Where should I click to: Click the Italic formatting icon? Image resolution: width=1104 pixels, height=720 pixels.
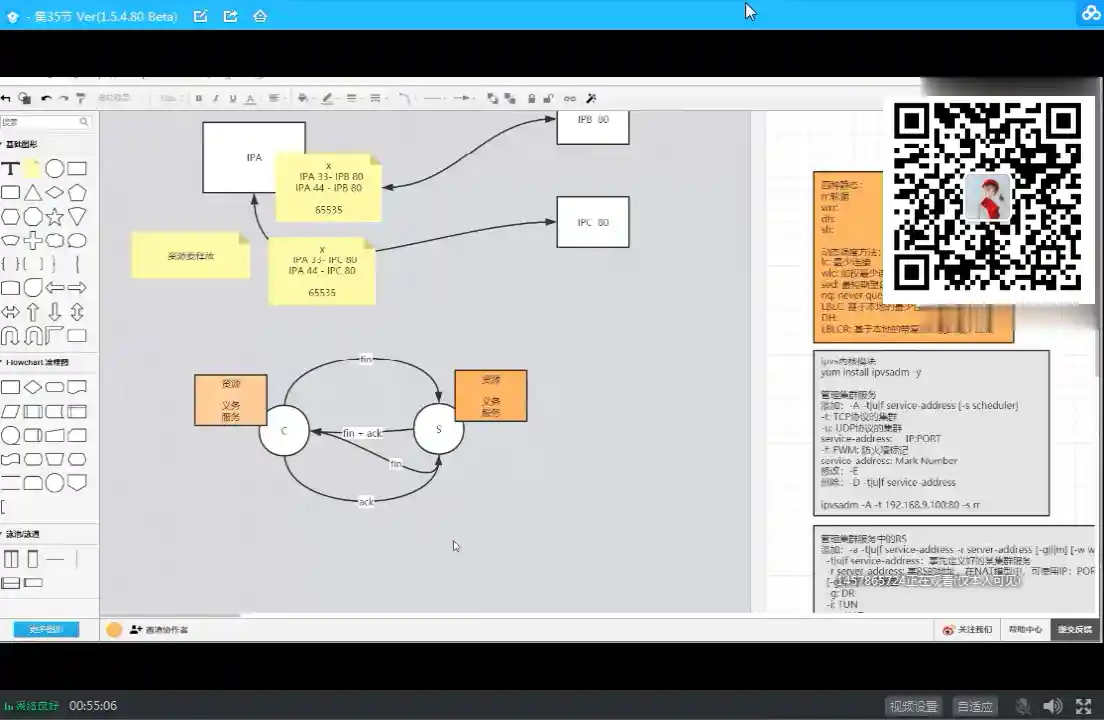[216, 98]
